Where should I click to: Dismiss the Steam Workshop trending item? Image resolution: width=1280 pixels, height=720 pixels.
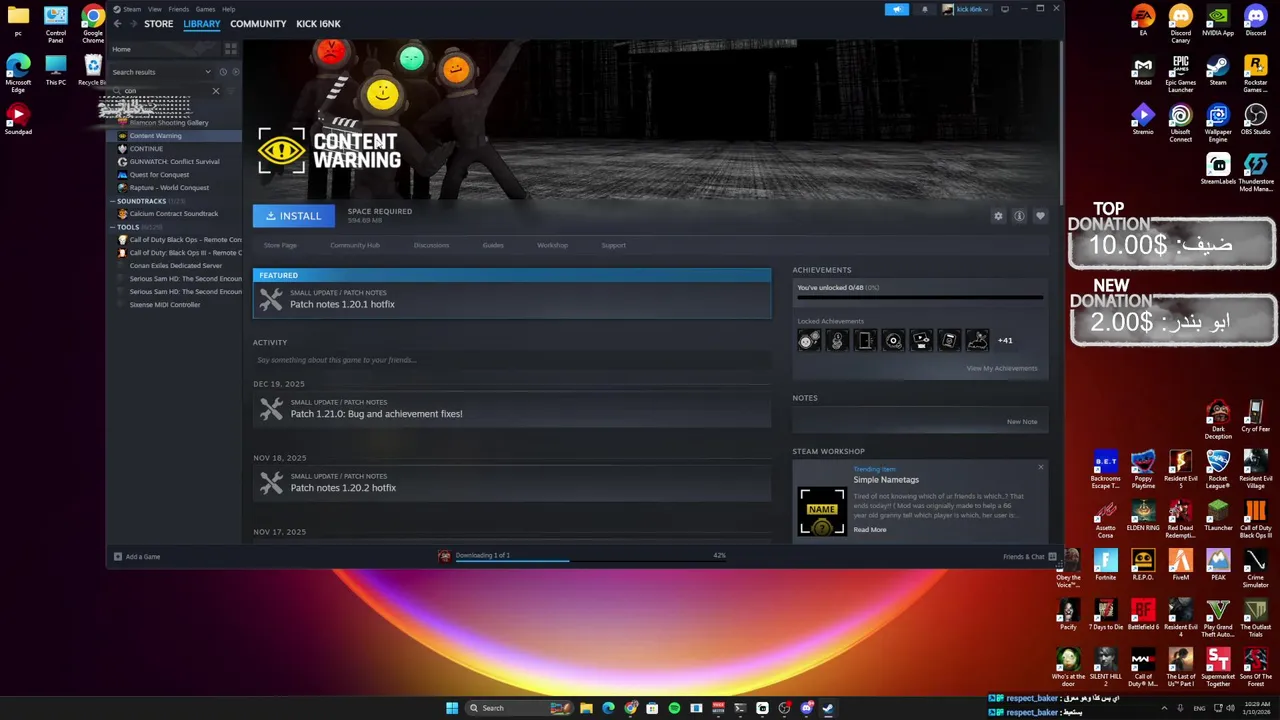pos(1040,467)
